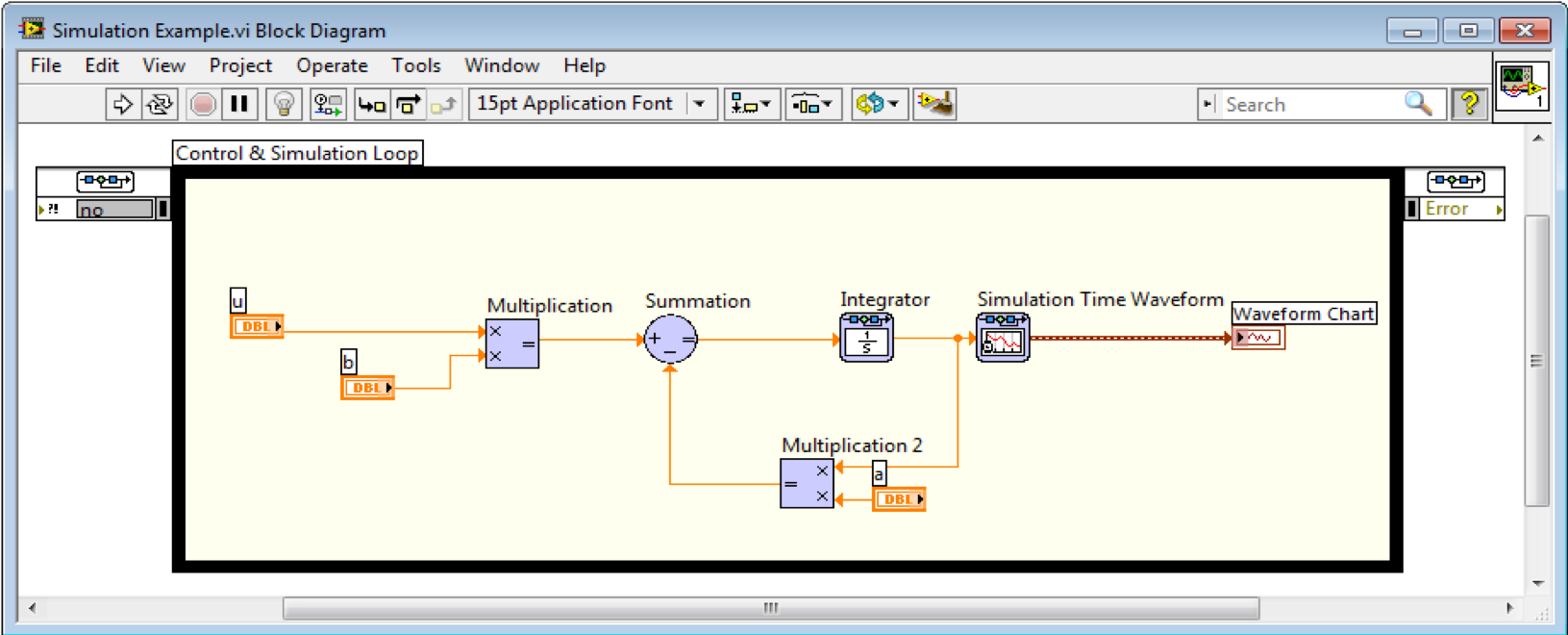Open the Reorder dropdown

(878, 104)
